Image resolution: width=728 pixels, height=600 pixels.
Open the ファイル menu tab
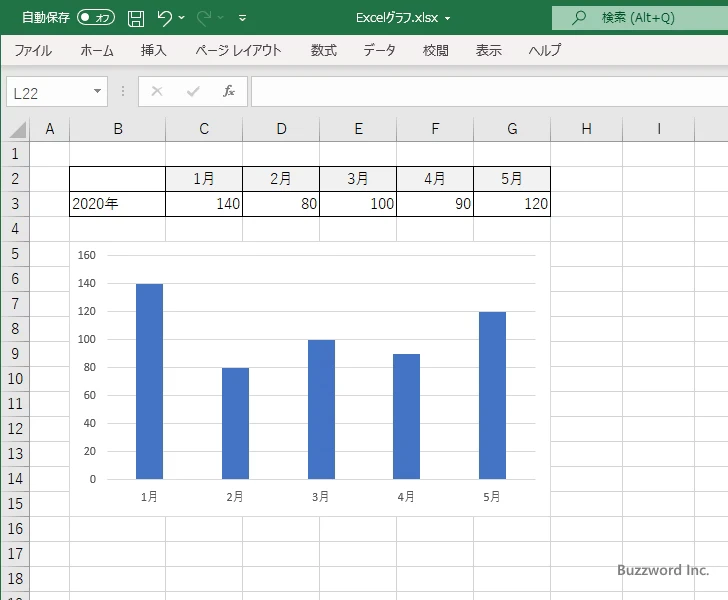33,50
